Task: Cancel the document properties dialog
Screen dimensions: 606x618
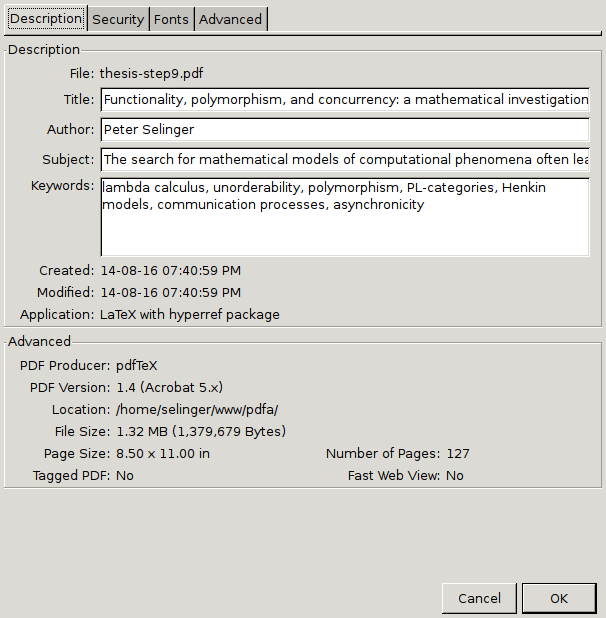Action: pos(479,598)
